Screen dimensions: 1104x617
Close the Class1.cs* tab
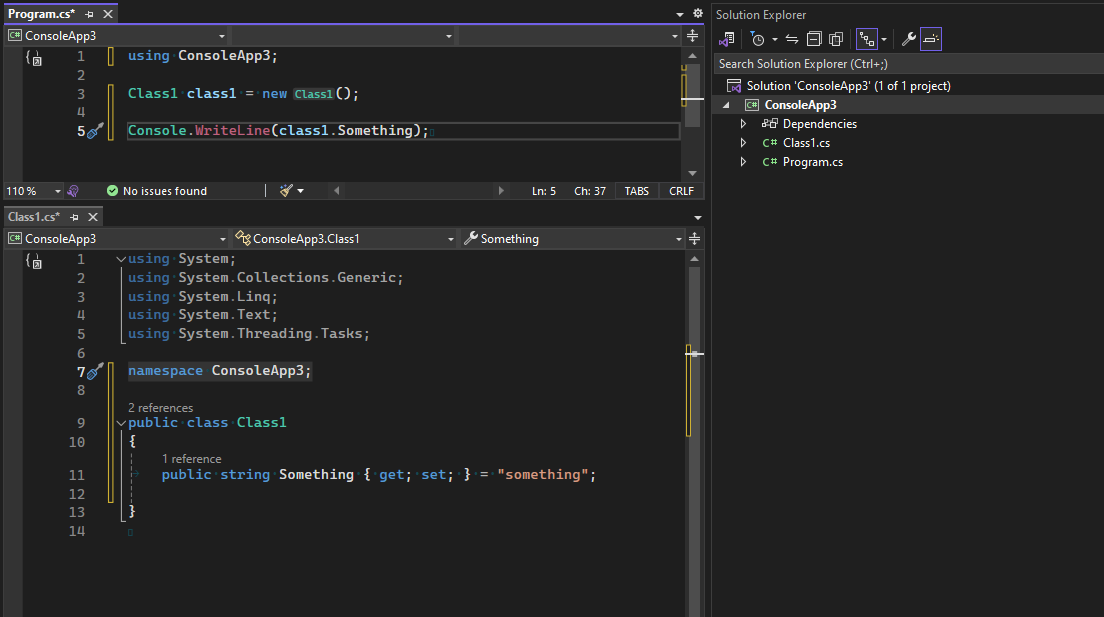point(92,217)
